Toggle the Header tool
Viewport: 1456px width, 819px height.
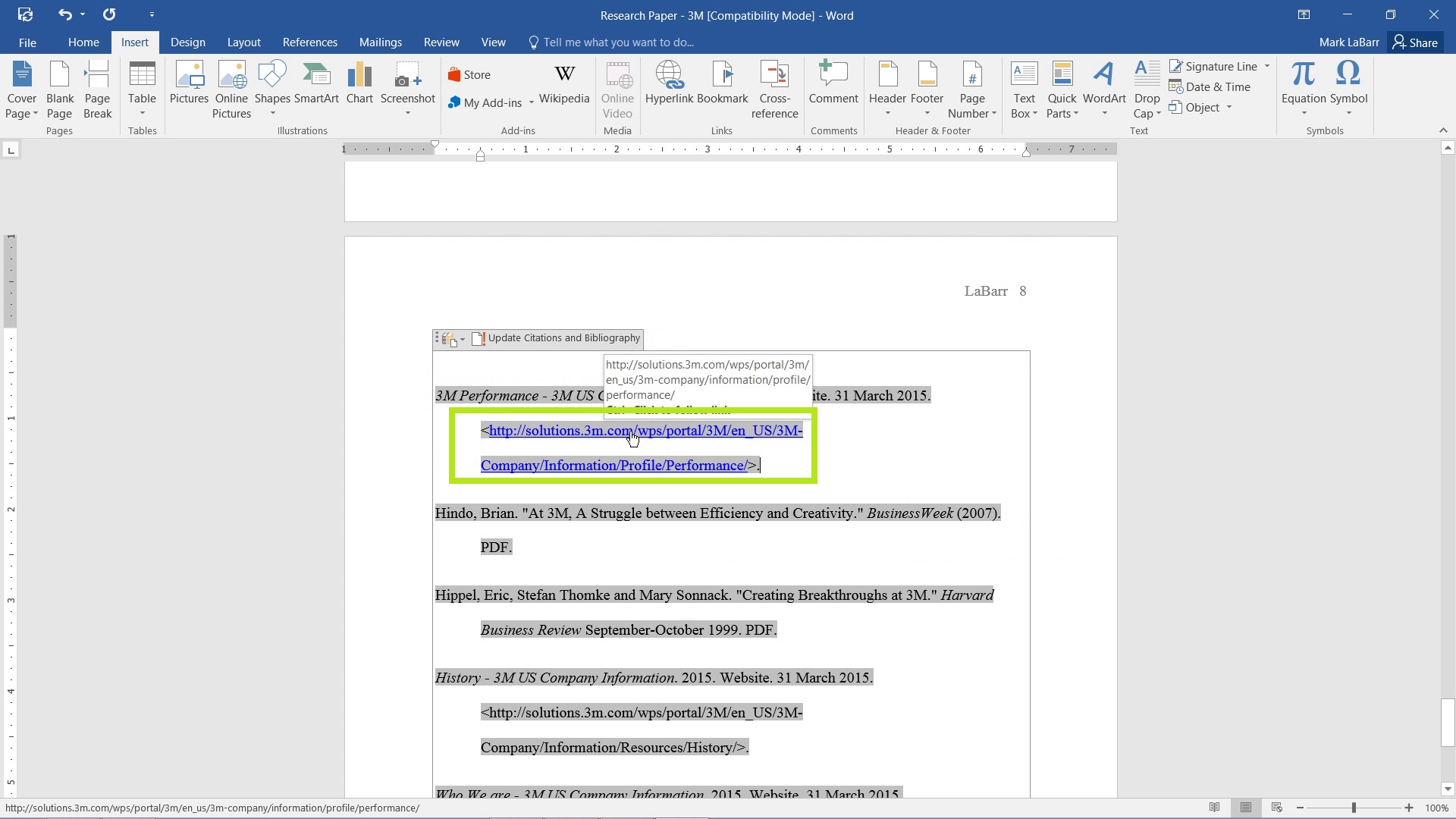pyautogui.click(x=888, y=89)
